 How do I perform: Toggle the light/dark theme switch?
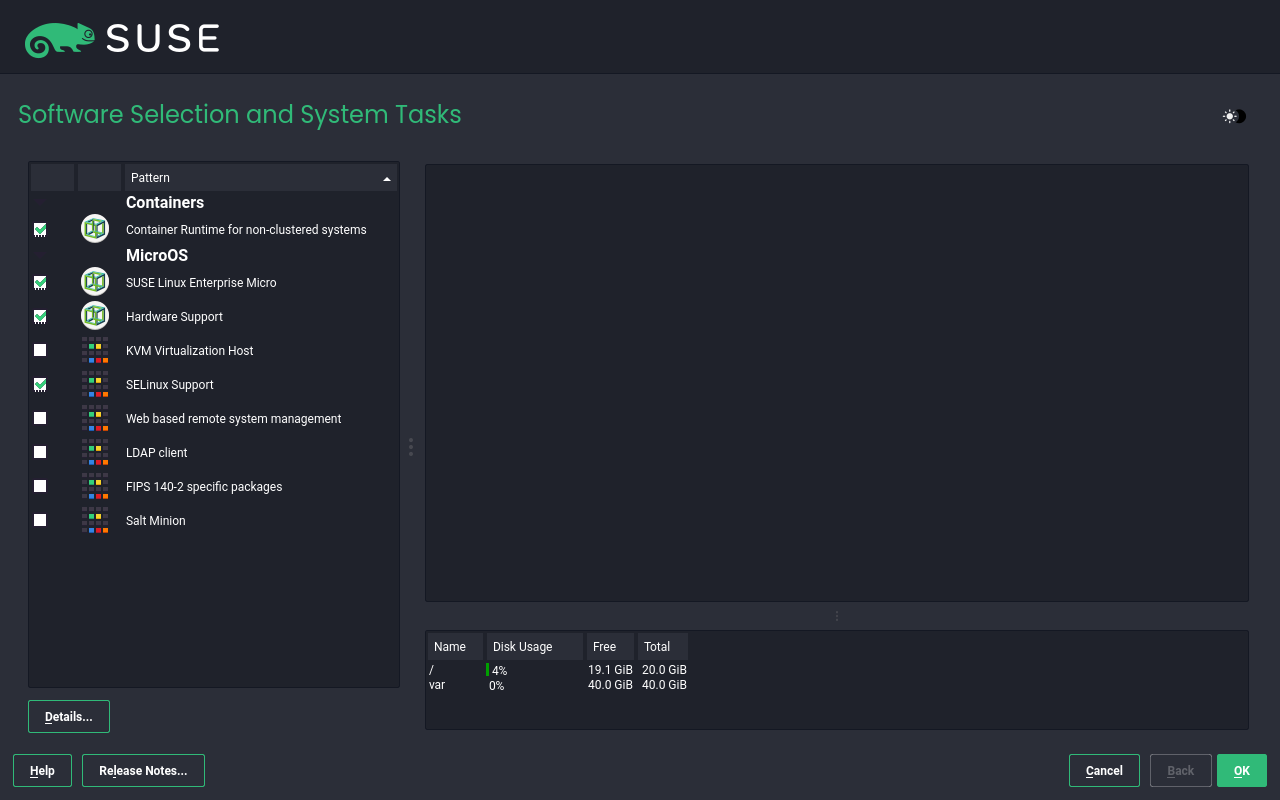(x=1234, y=116)
